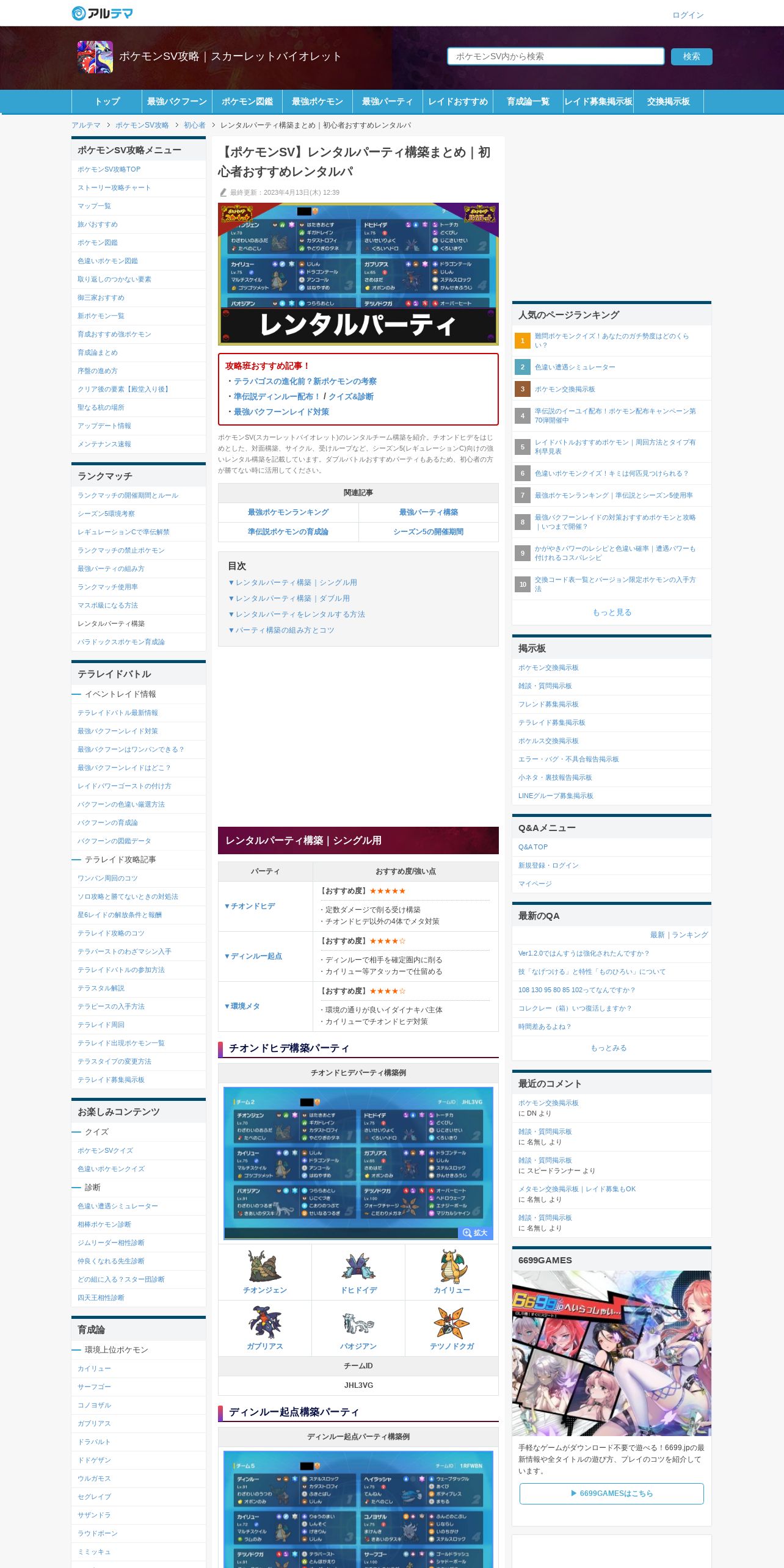Screen dimensions: 784x1568
Task: Click the Pokemon SV game cover icon
Action: (x=95, y=57)
